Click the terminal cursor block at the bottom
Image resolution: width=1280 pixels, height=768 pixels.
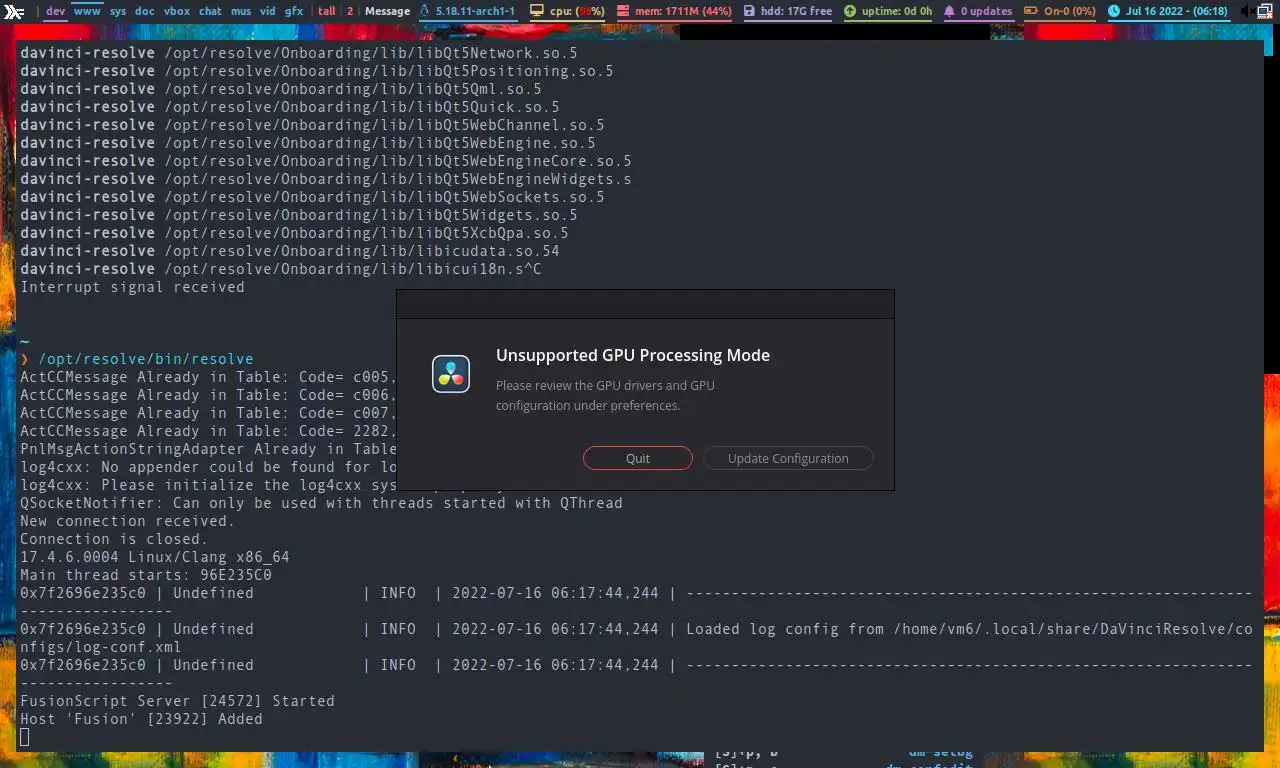point(25,737)
